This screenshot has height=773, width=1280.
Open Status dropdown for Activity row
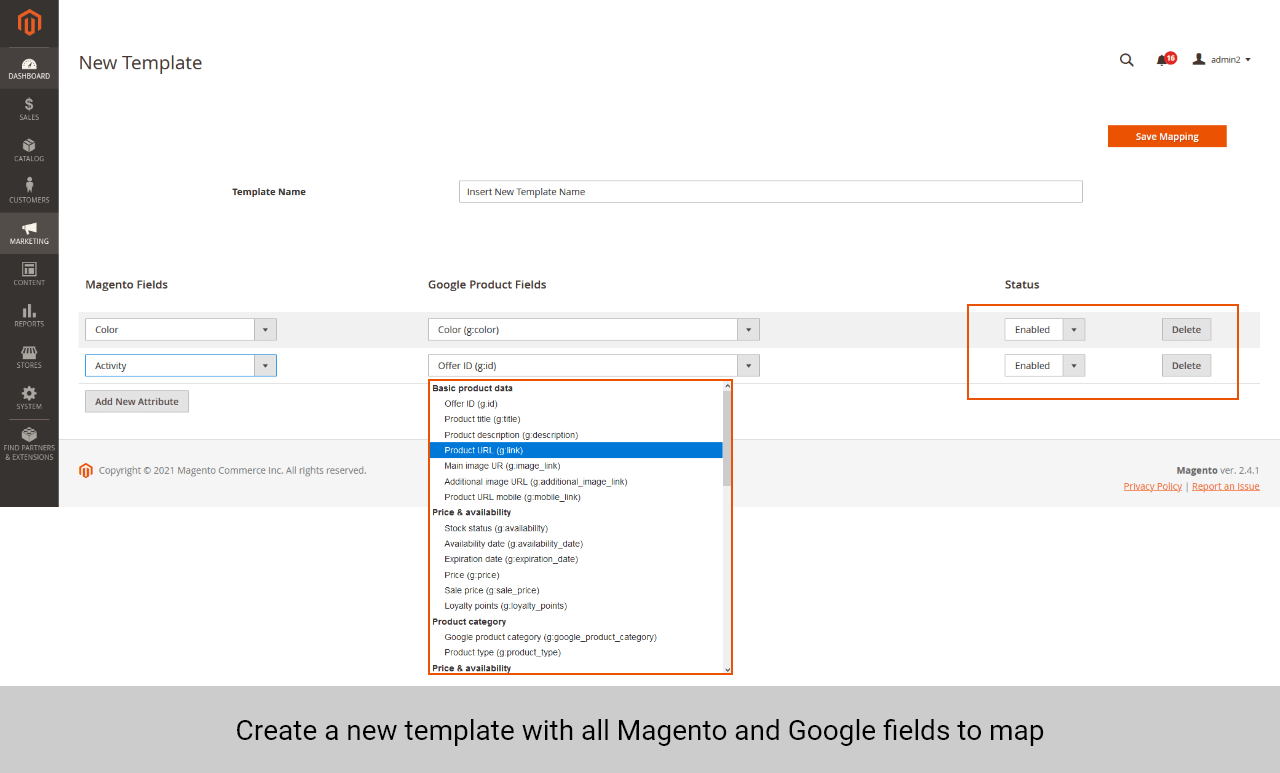pos(1045,366)
